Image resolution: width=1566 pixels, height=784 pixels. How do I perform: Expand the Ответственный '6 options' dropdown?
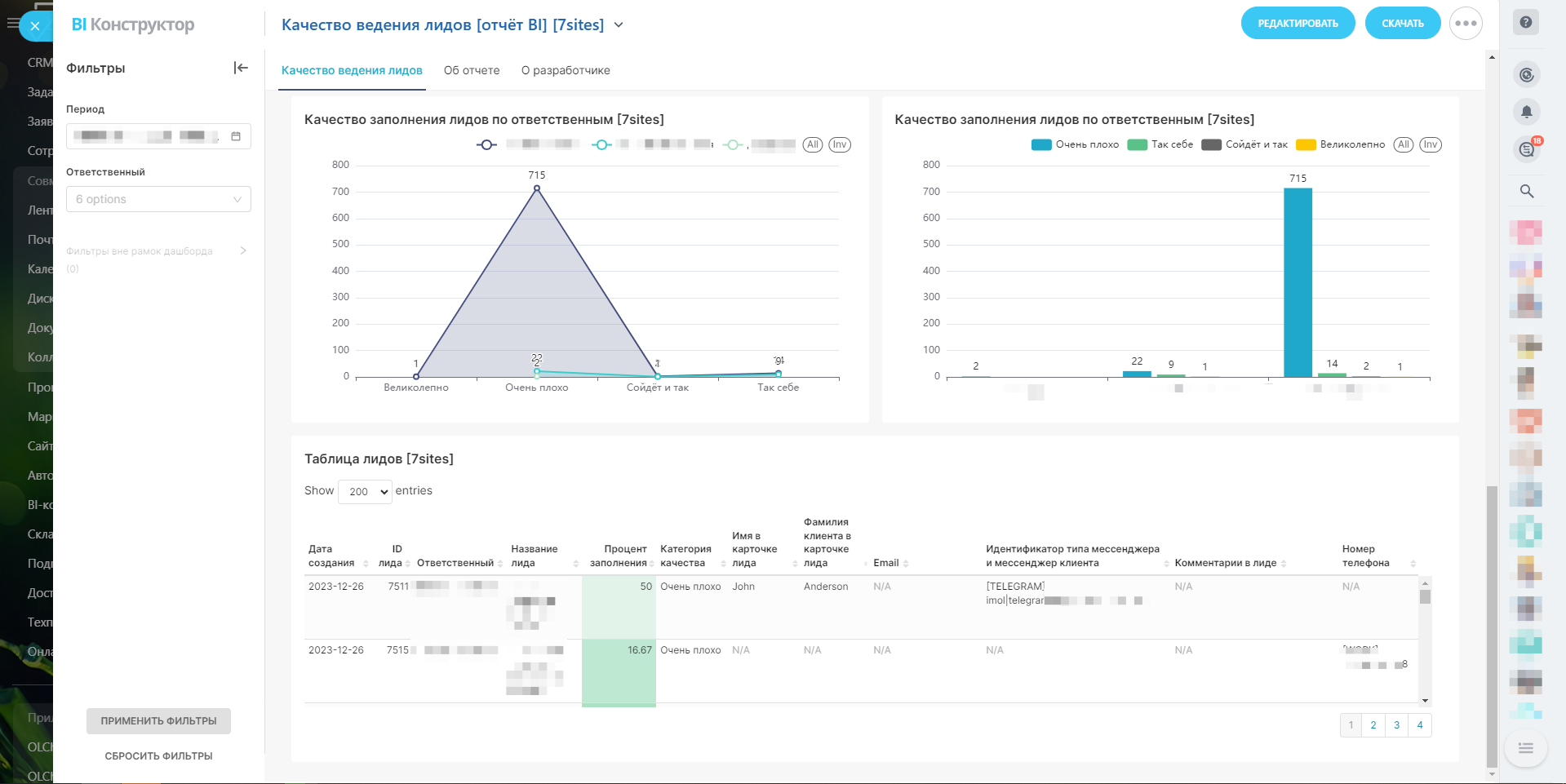158,199
